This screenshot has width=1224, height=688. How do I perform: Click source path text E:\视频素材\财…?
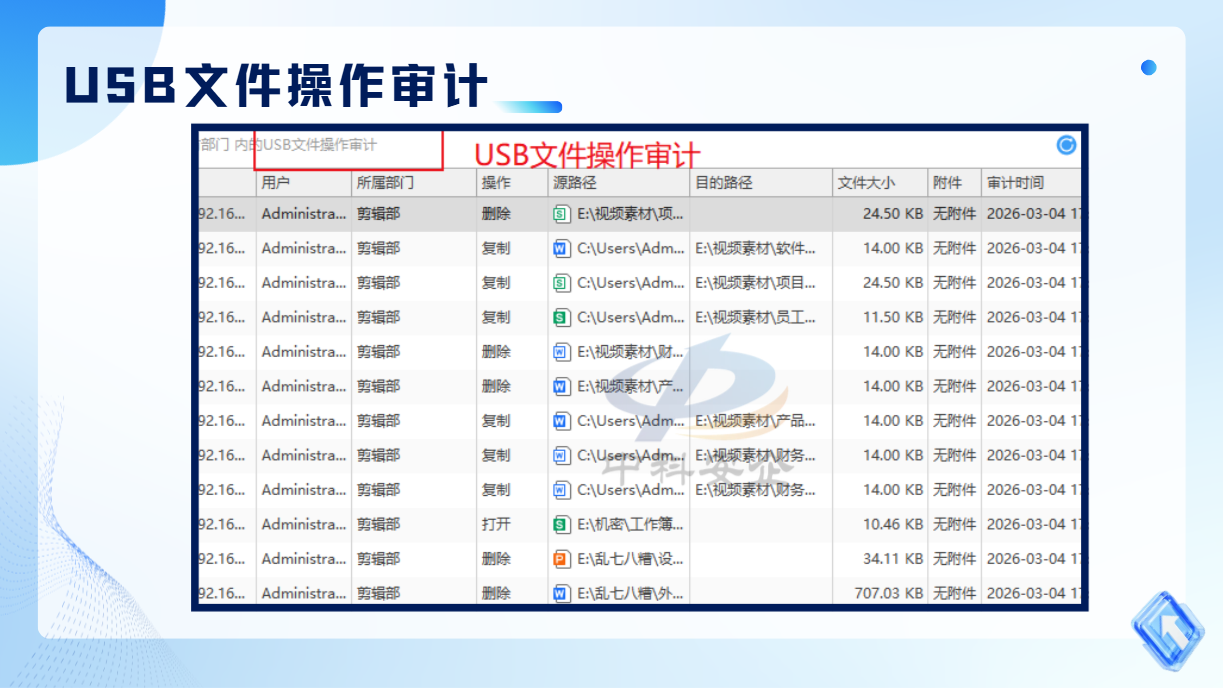point(631,352)
